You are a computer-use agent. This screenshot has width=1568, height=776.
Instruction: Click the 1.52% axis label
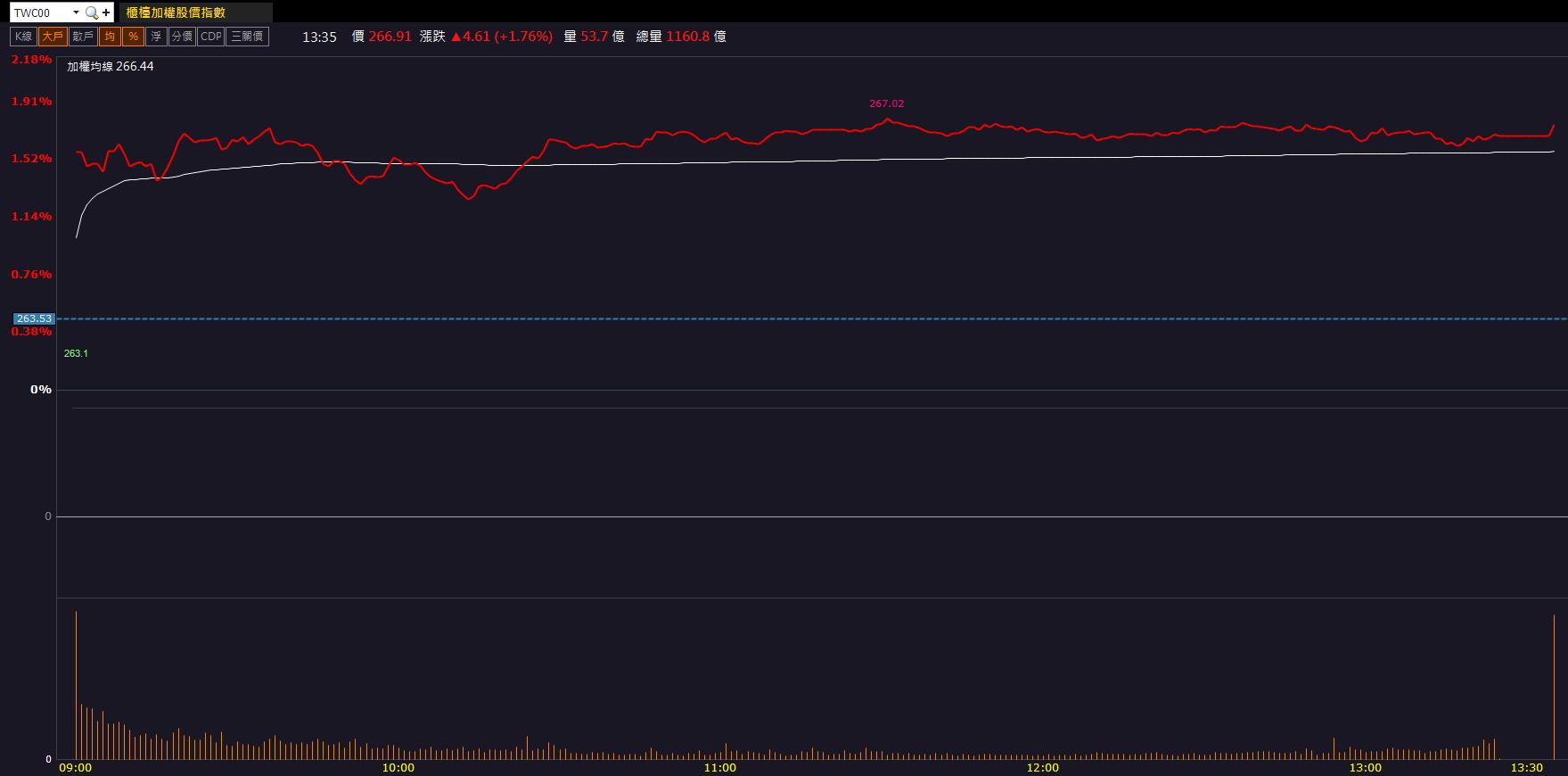31,159
